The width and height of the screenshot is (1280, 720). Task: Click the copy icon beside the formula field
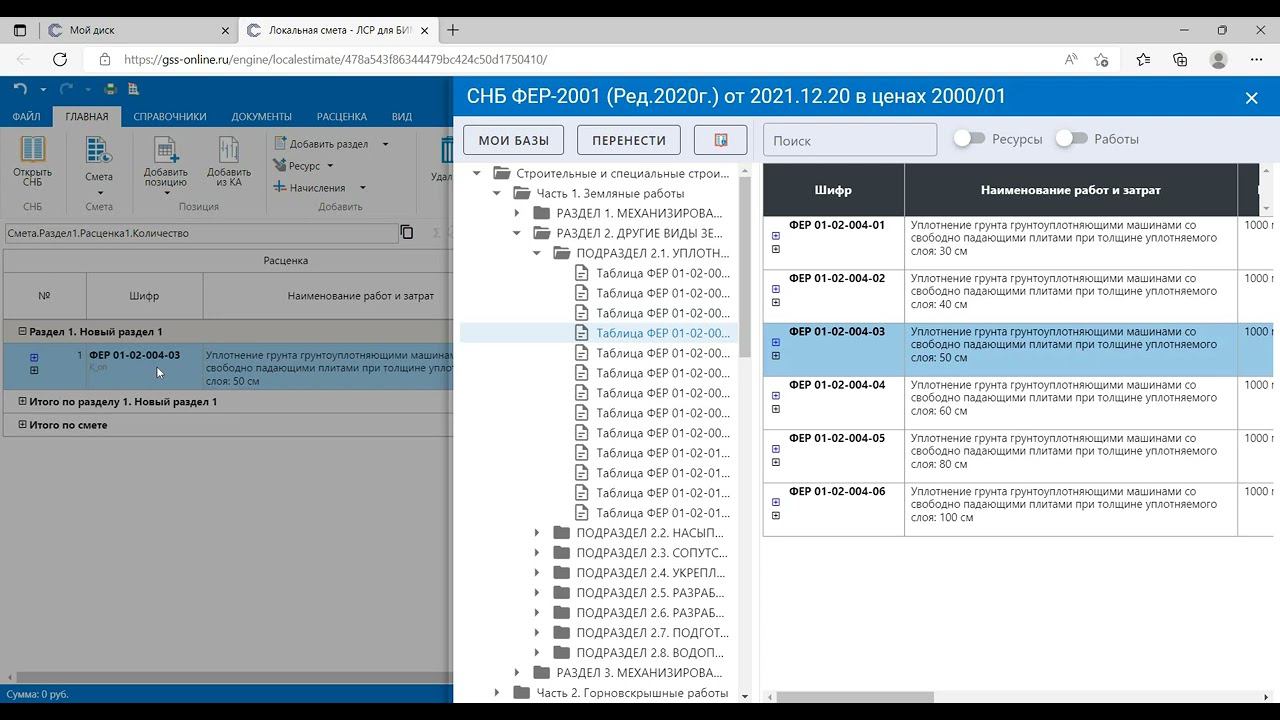click(407, 233)
